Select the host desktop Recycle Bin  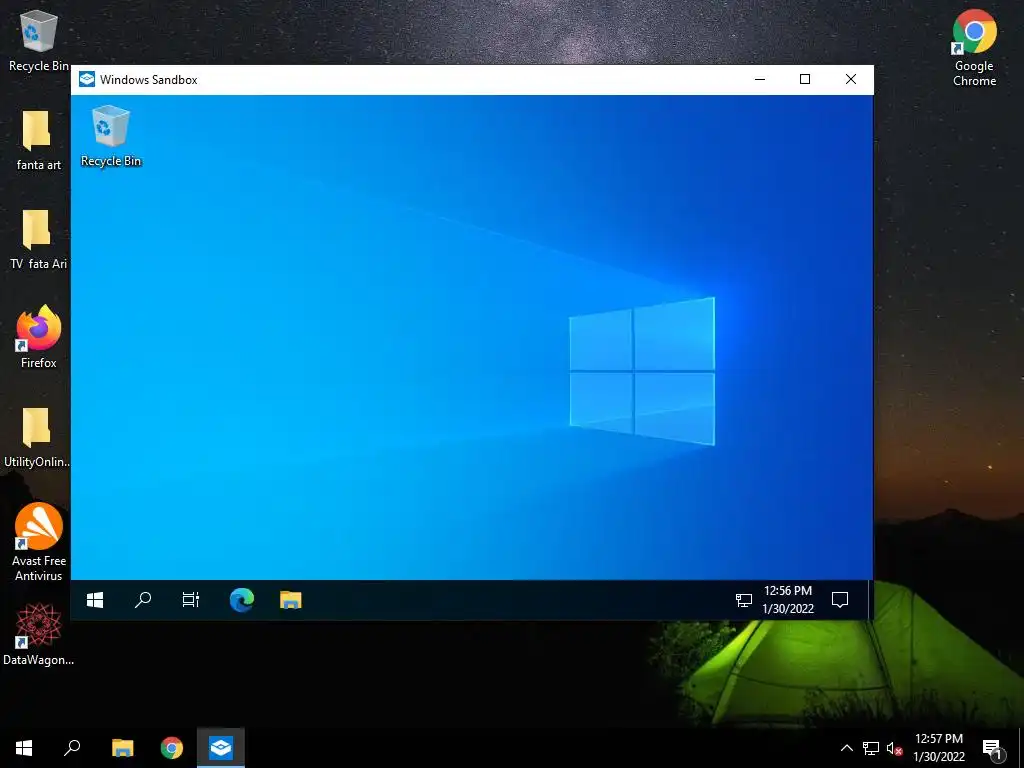point(39,40)
